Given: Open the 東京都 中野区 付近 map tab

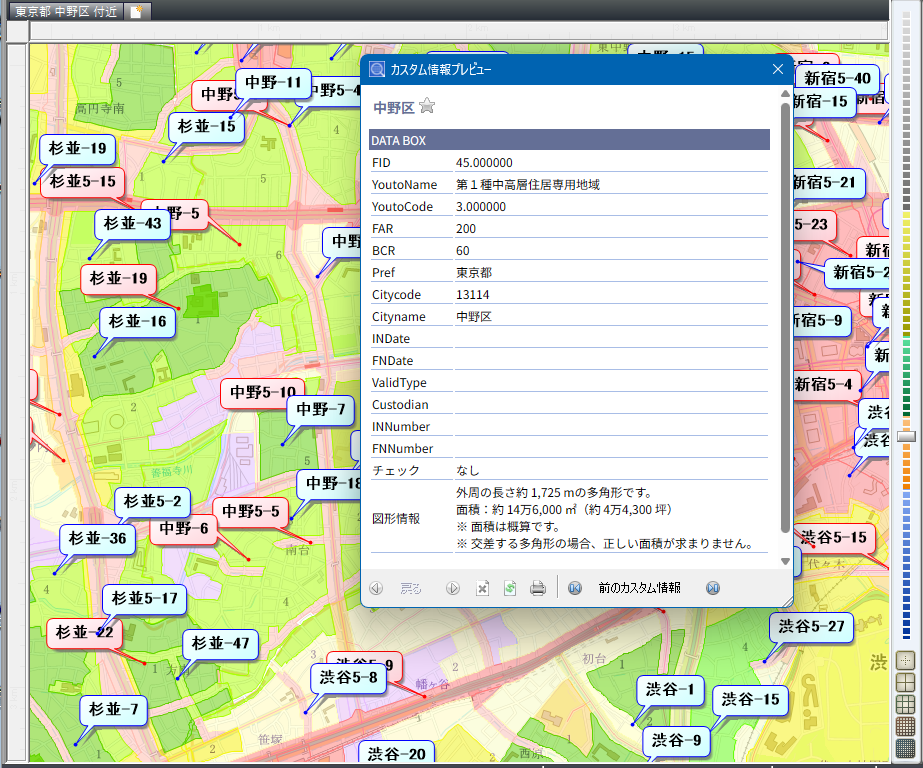Looking at the screenshot, I should 65,12.
